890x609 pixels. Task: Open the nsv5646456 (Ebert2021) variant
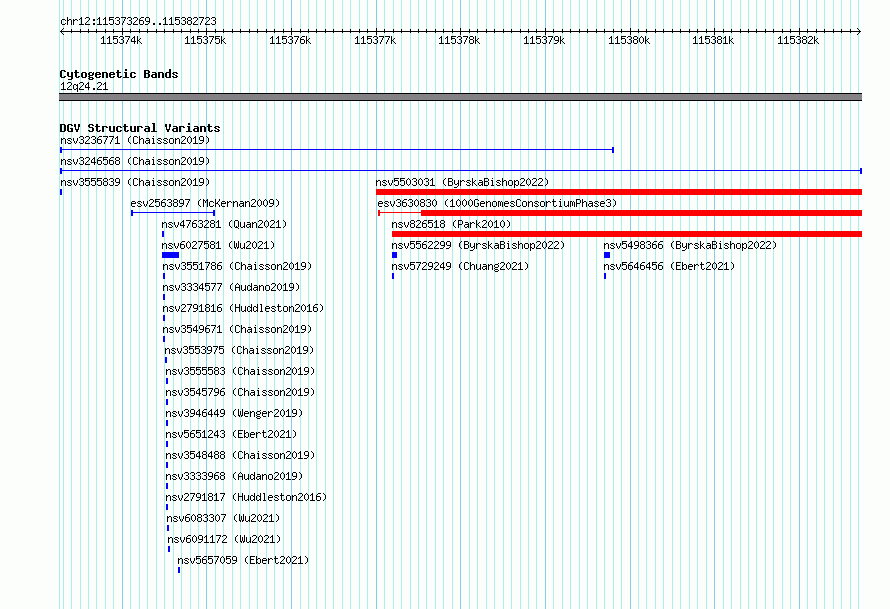pyautogui.click(x=669, y=266)
